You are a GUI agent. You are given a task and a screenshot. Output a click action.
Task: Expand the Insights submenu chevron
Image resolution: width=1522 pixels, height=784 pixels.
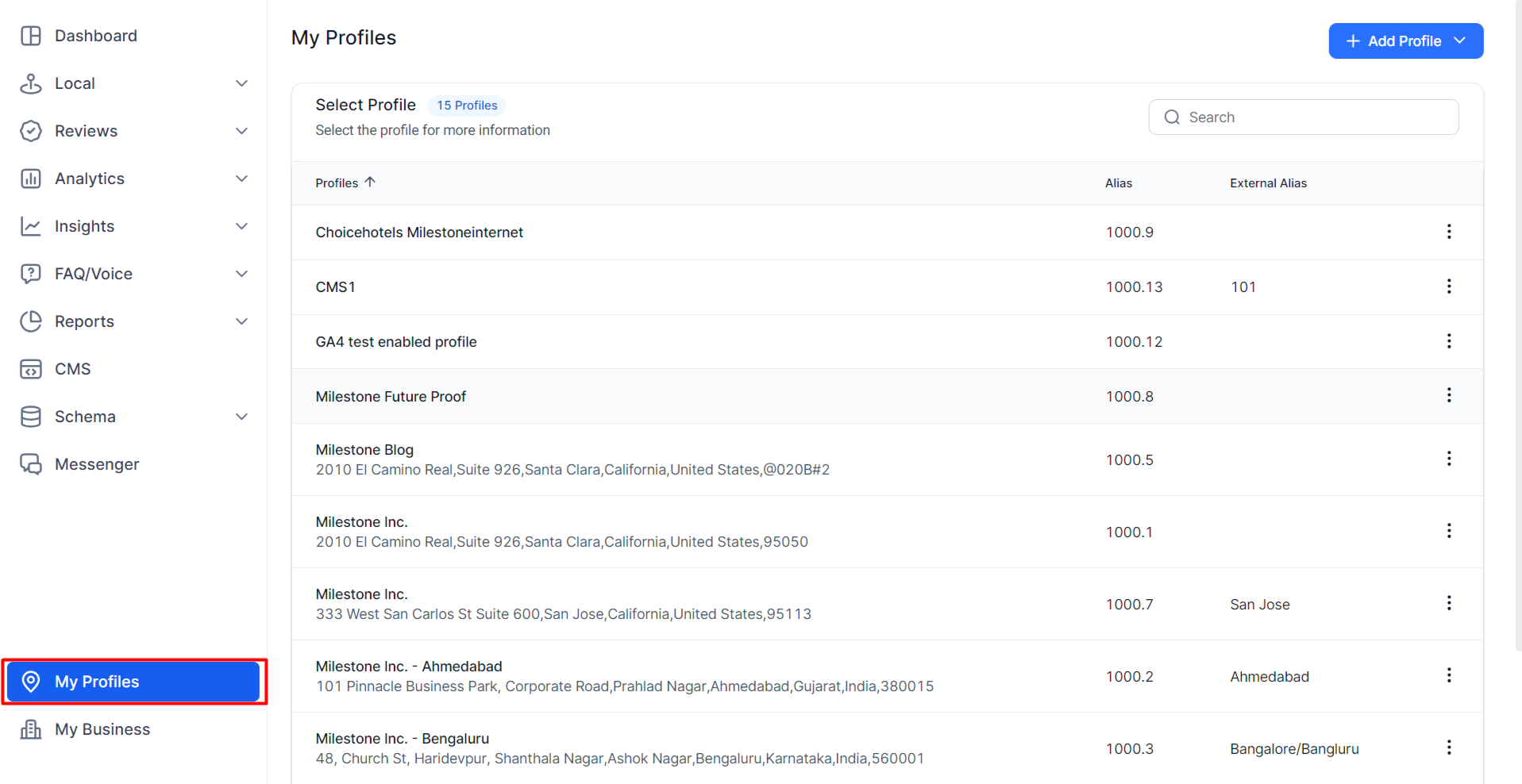[242, 226]
